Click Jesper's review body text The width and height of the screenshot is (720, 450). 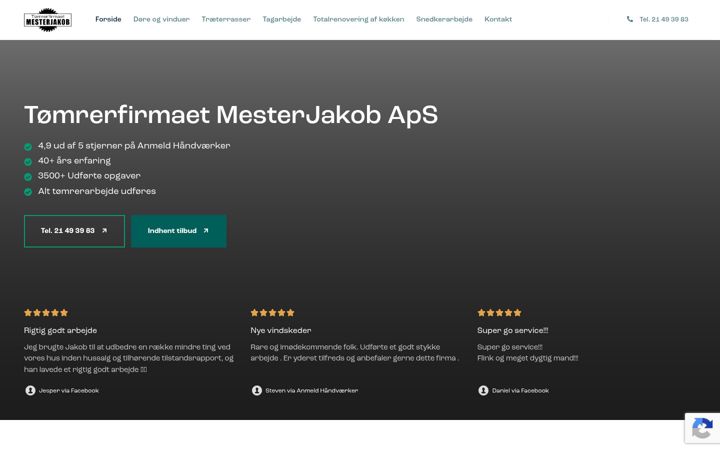[129, 358]
